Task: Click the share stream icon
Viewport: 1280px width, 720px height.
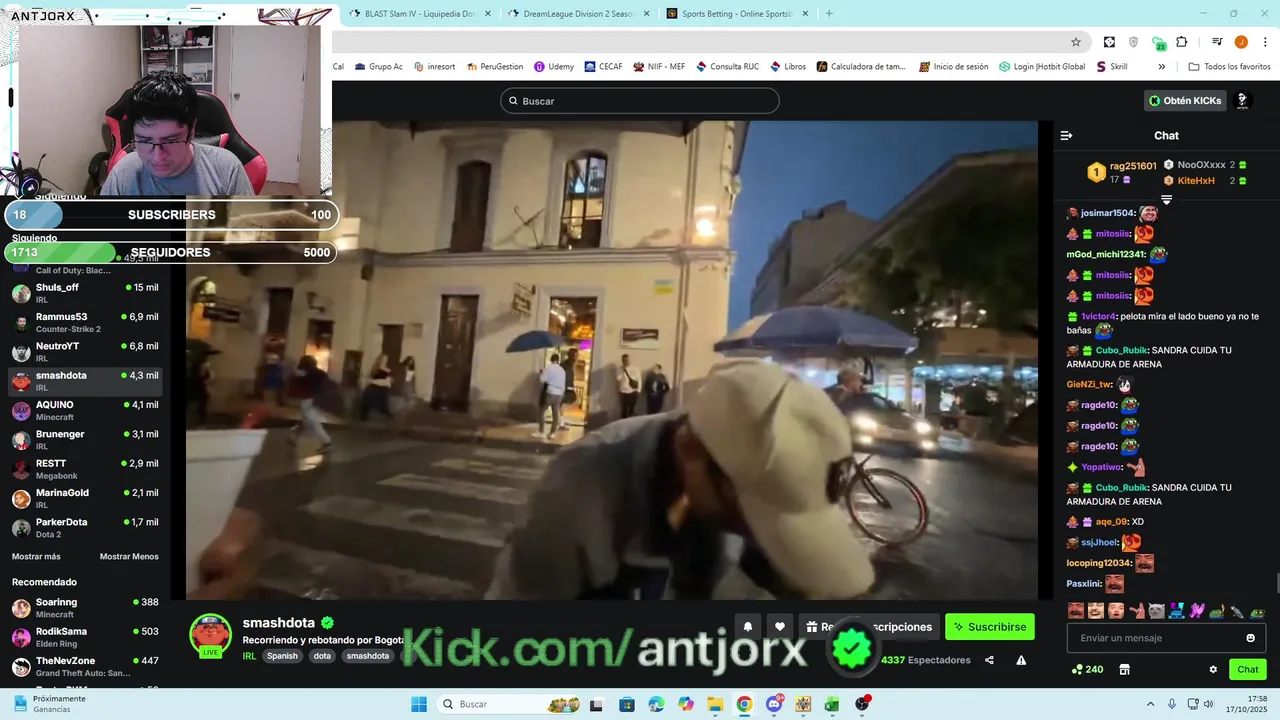Action: click(989, 660)
